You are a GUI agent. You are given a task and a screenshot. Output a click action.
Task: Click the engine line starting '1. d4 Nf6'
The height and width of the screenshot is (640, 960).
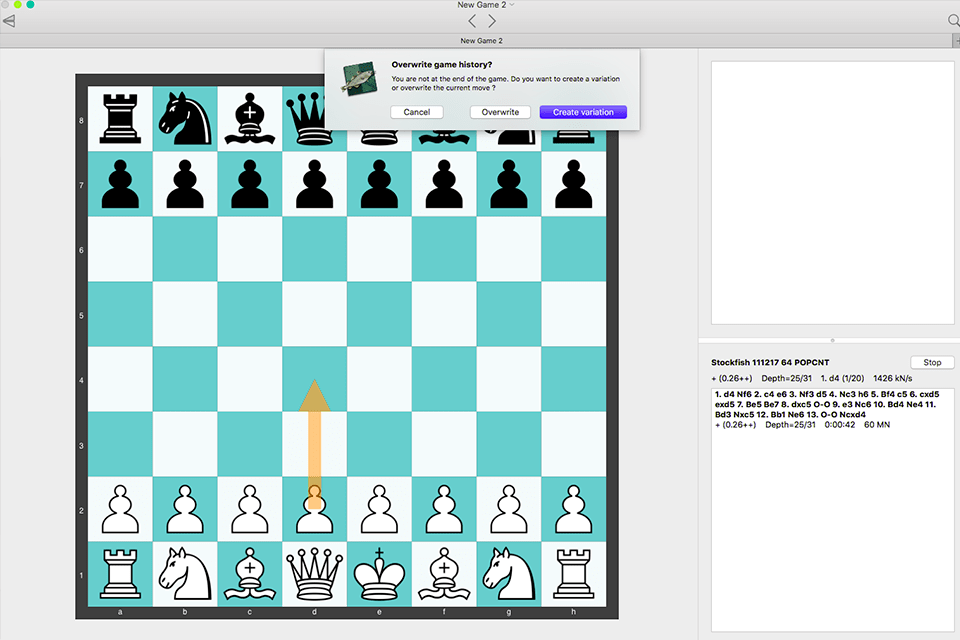[x=827, y=404]
